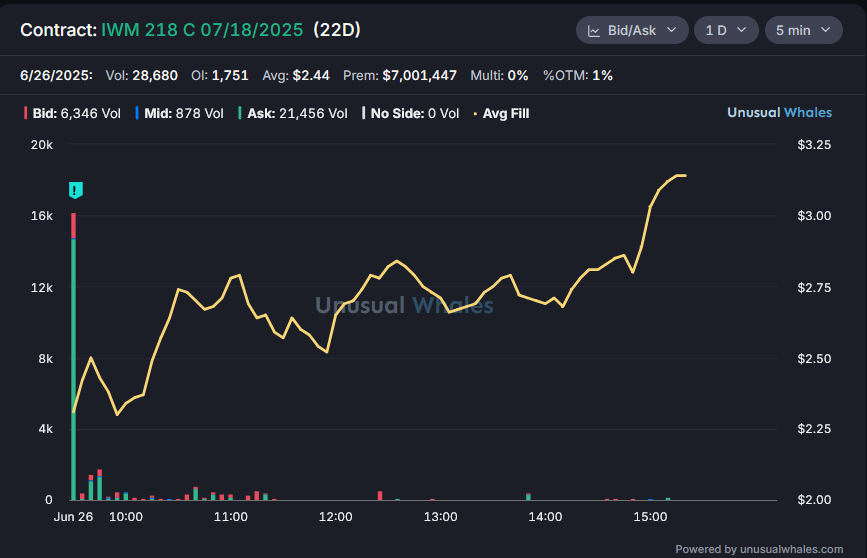Click the Multi: 0% value
The height and width of the screenshot is (558, 867).
(499, 75)
